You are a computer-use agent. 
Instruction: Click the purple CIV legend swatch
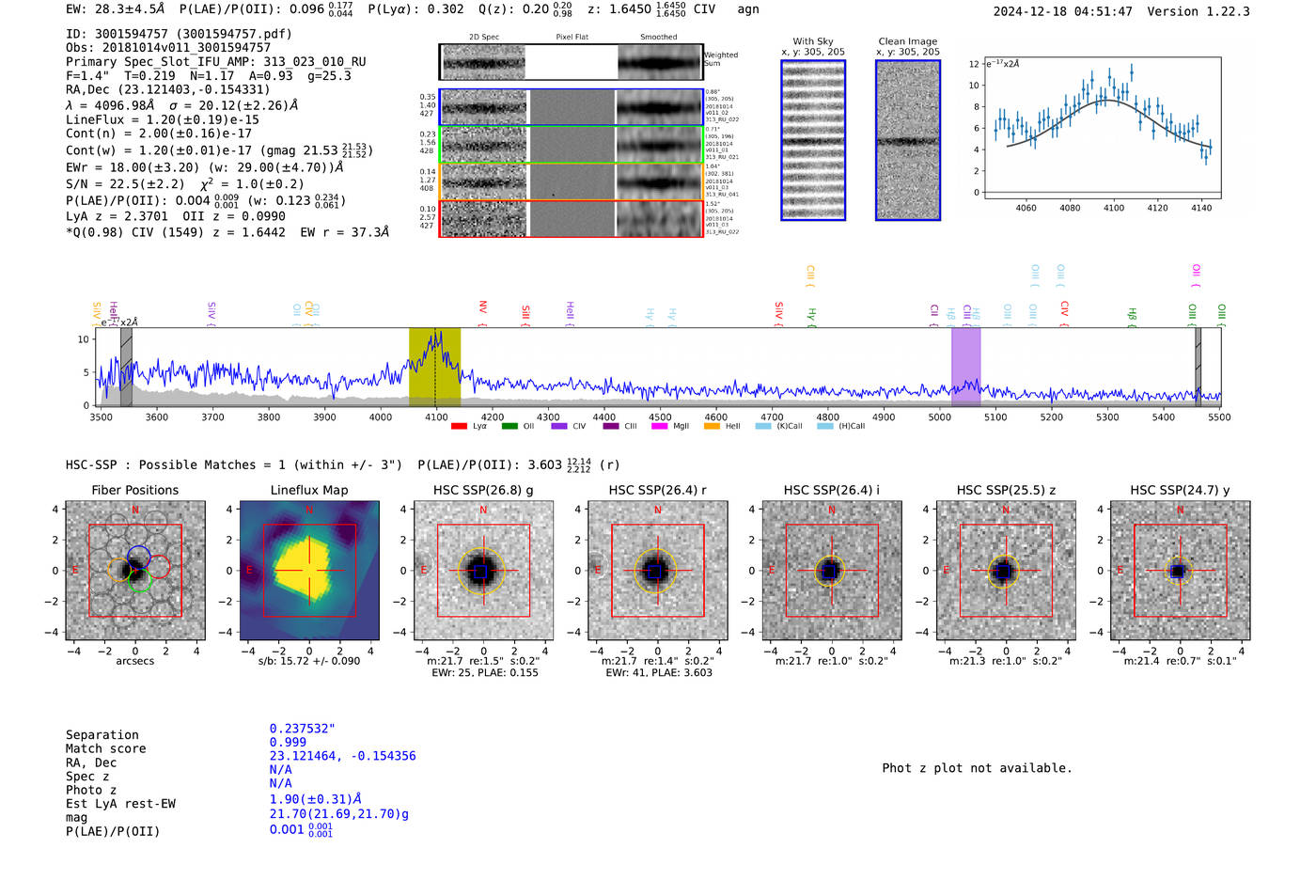pos(559,427)
